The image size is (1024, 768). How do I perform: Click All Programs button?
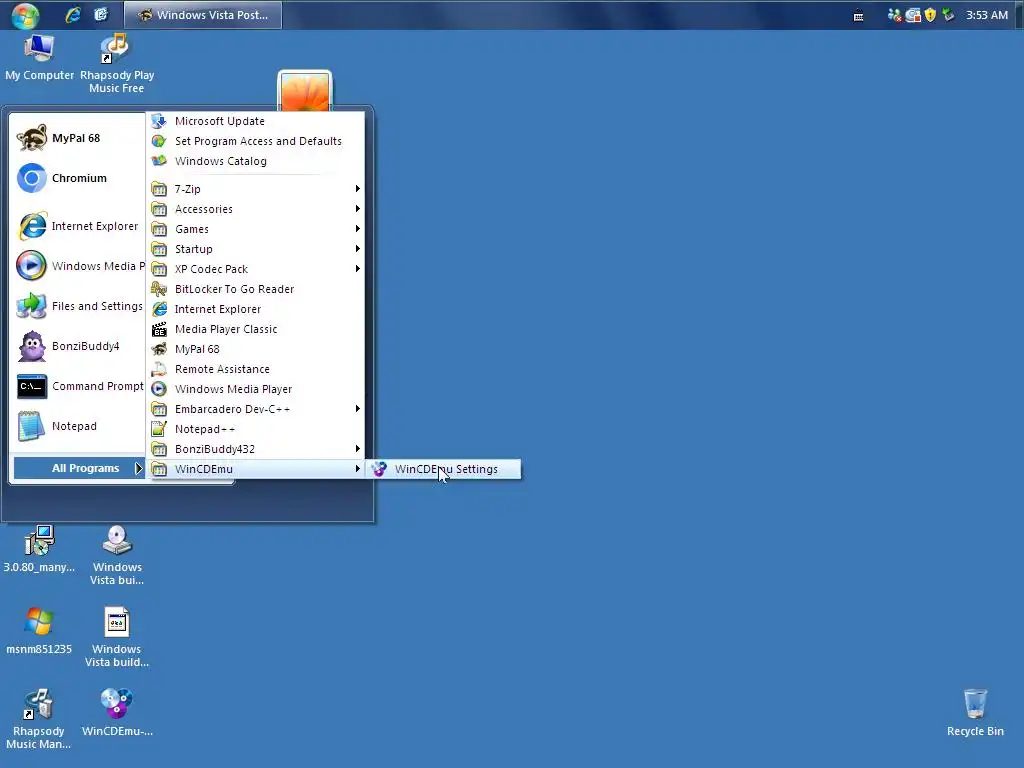pyautogui.click(x=79, y=468)
